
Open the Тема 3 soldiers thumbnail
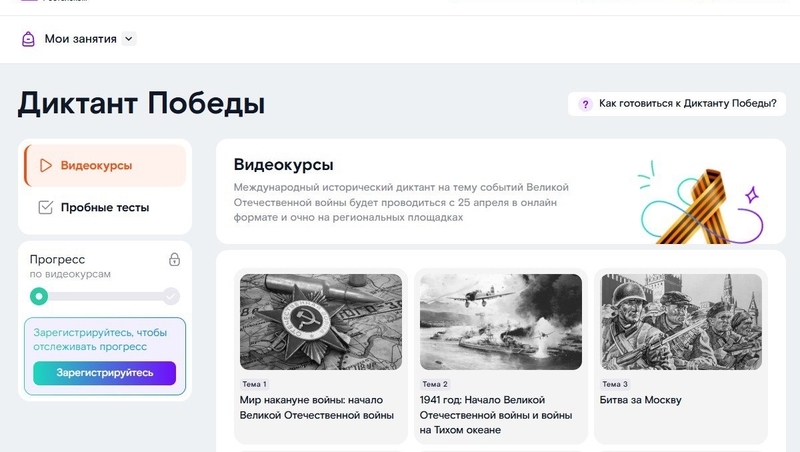[x=680, y=322]
